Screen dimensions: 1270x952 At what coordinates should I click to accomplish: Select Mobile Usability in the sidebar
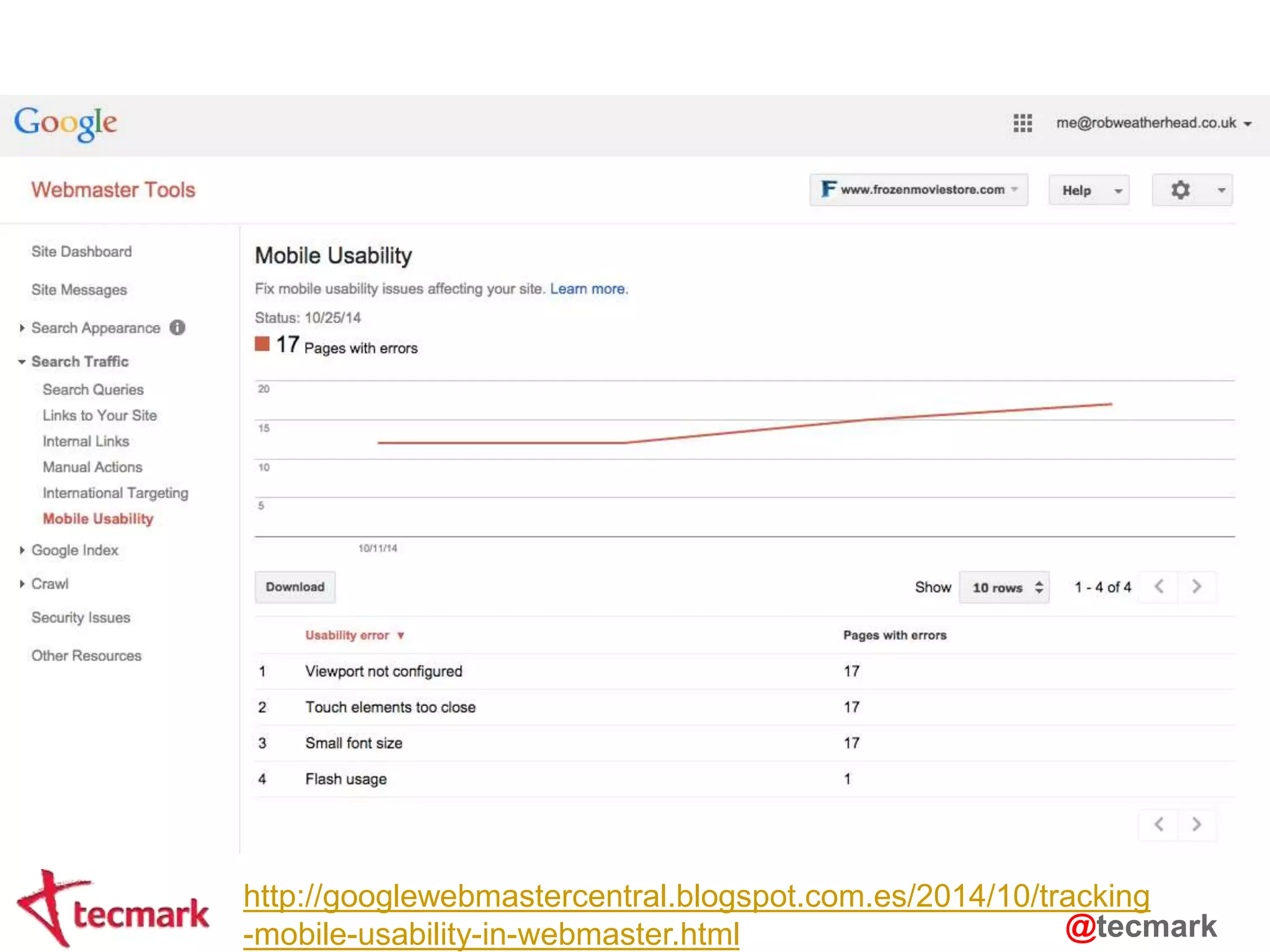97,519
